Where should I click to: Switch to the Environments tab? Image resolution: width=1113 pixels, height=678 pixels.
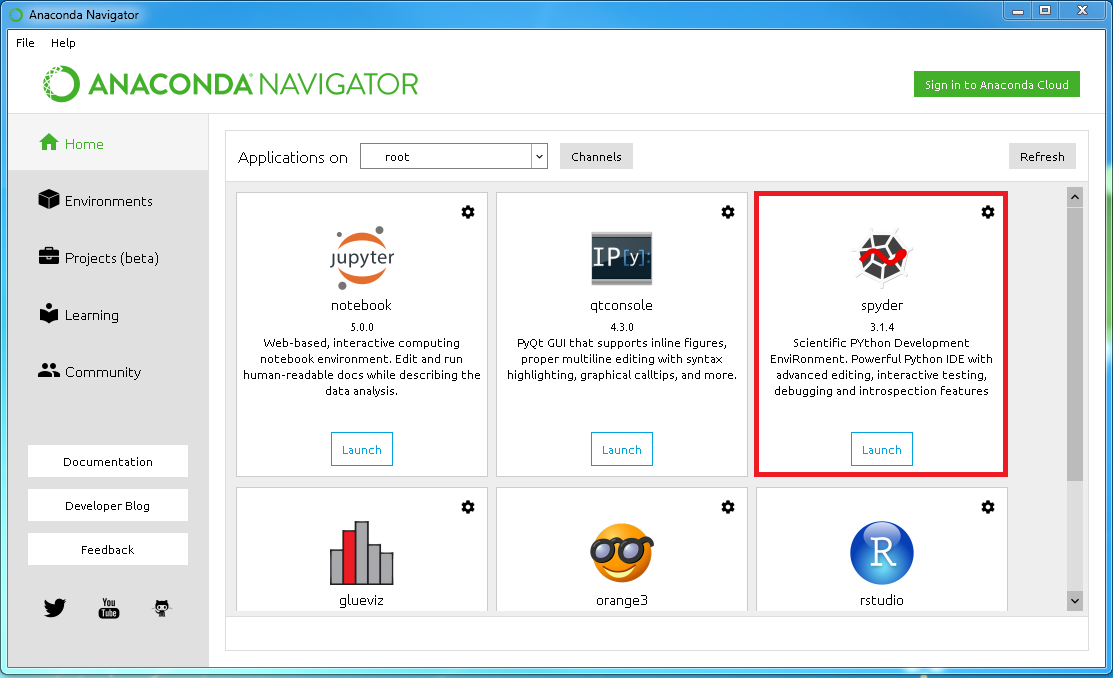tap(108, 201)
